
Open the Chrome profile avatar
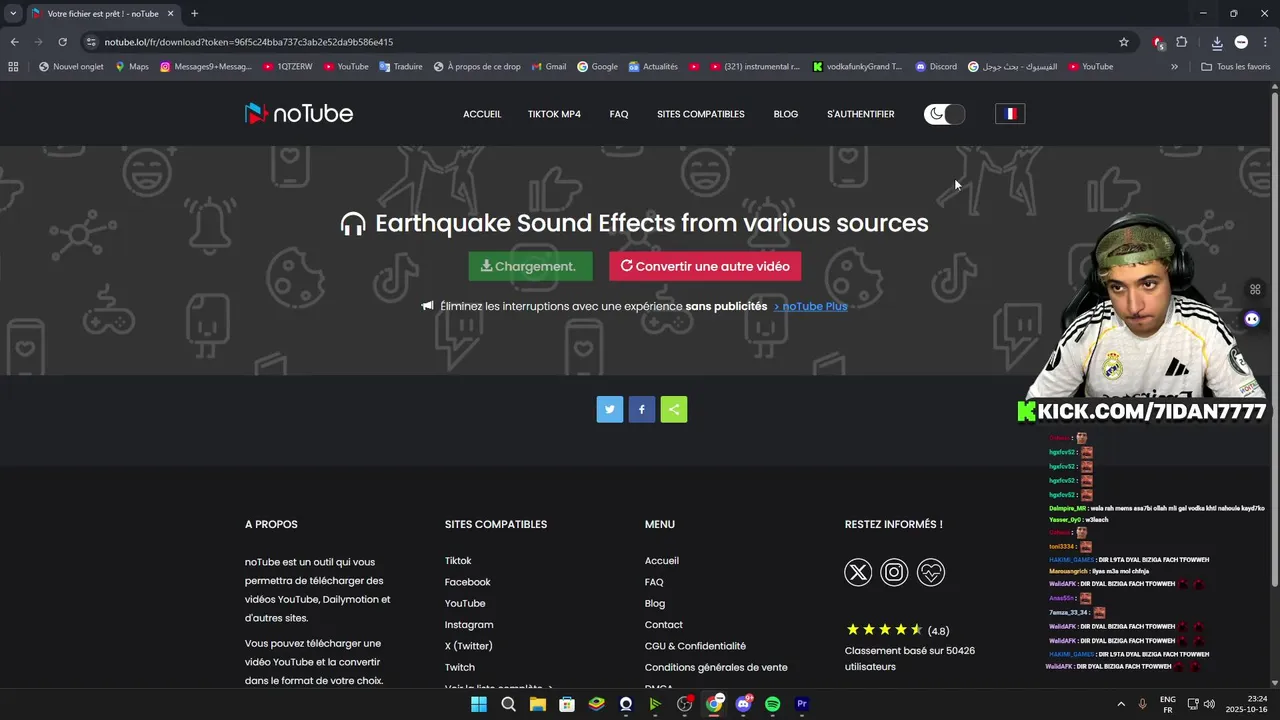[x=1241, y=42]
